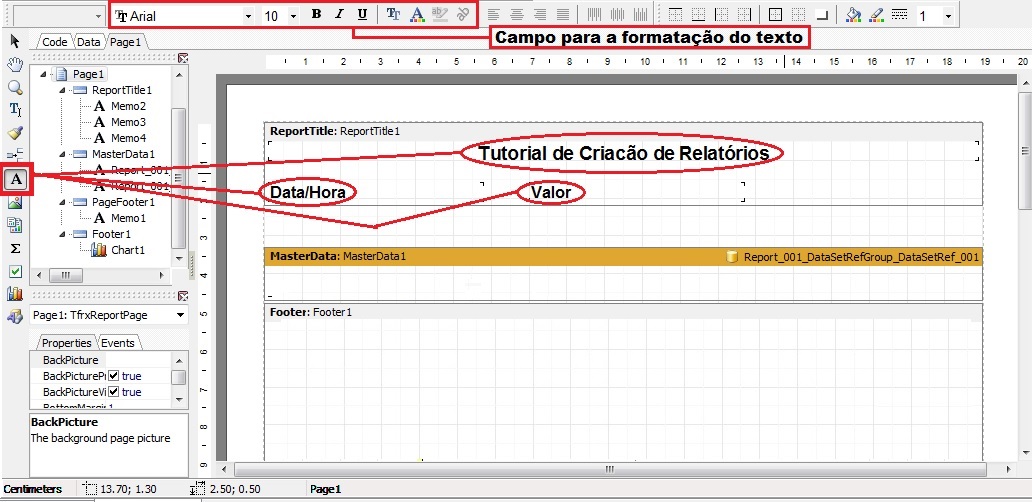Screen dimensions: 1032x502
Task: Toggle the BackPicturePrintable true checkbox
Action: [114, 376]
